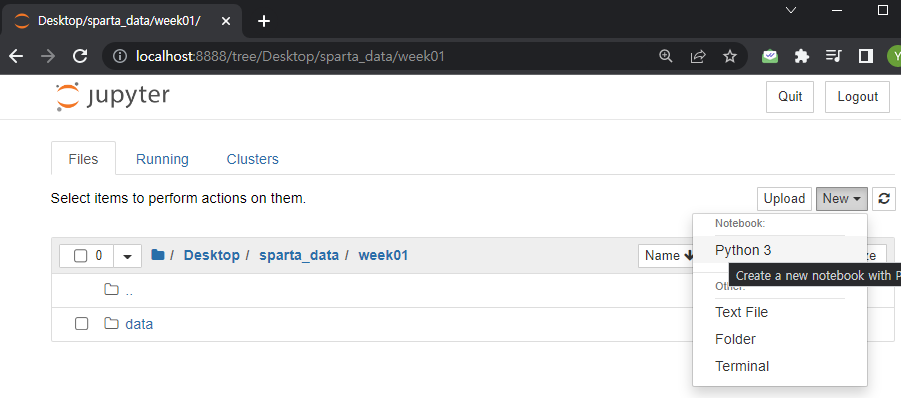Viewport: 901px width, 398px height.
Task: Click the Upload button
Action: coord(784,199)
